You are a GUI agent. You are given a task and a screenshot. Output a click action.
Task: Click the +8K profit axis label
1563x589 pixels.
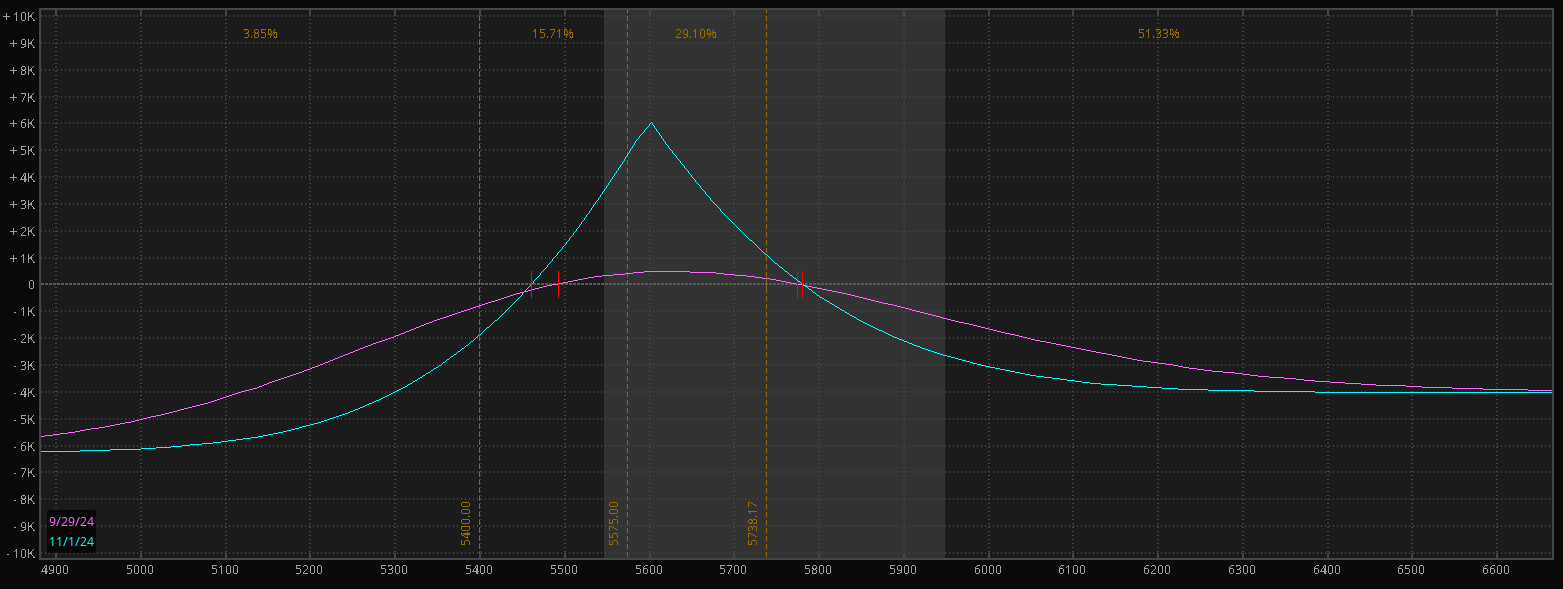(x=23, y=71)
